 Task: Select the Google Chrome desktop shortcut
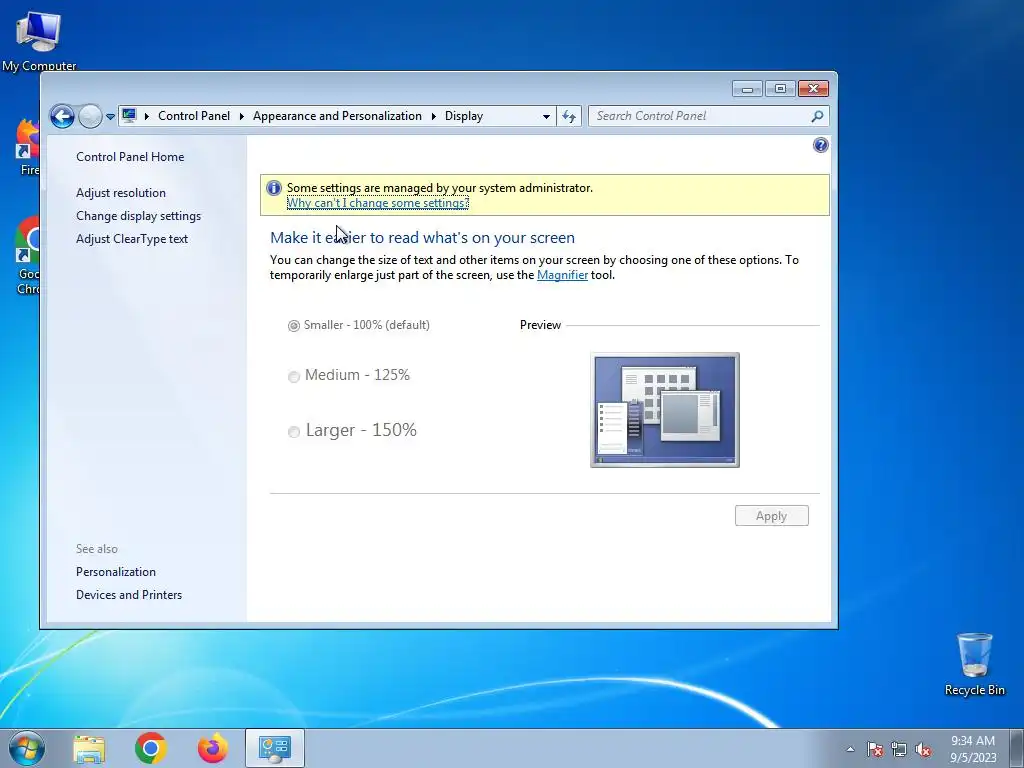(29, 256)
